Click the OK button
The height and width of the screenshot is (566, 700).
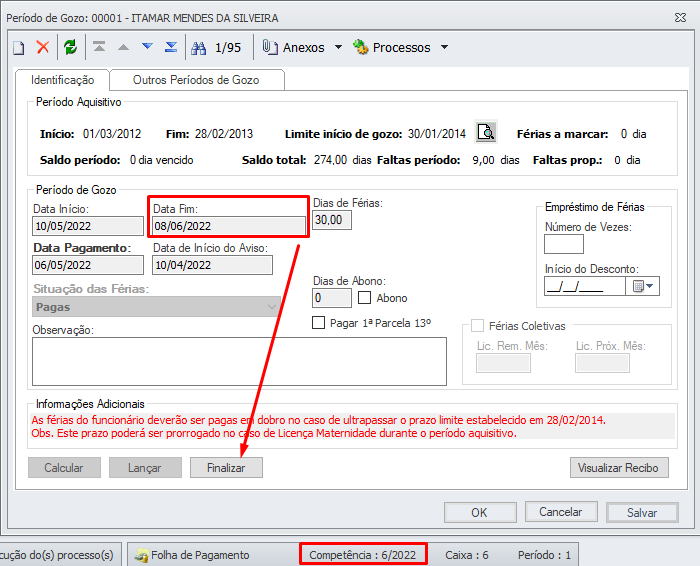tap(480, 512)
